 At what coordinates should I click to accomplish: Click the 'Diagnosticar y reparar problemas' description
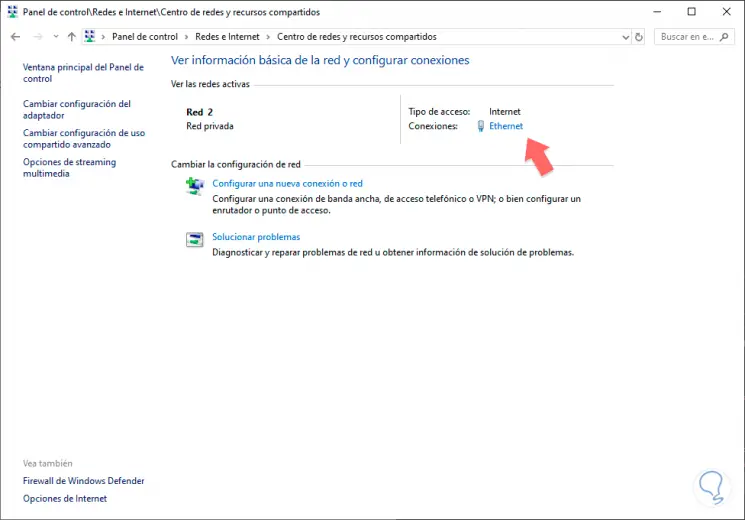coord(393,252)
